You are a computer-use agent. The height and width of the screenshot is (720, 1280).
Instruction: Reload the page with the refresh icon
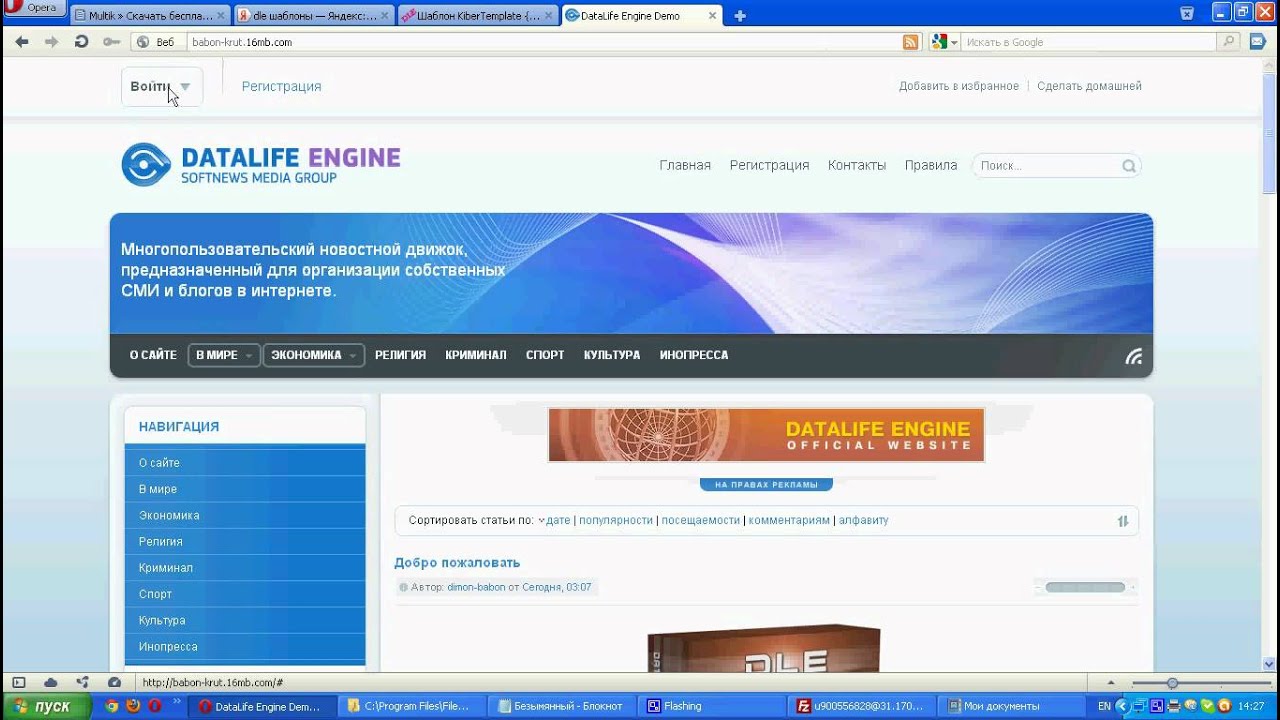point(81,42)
